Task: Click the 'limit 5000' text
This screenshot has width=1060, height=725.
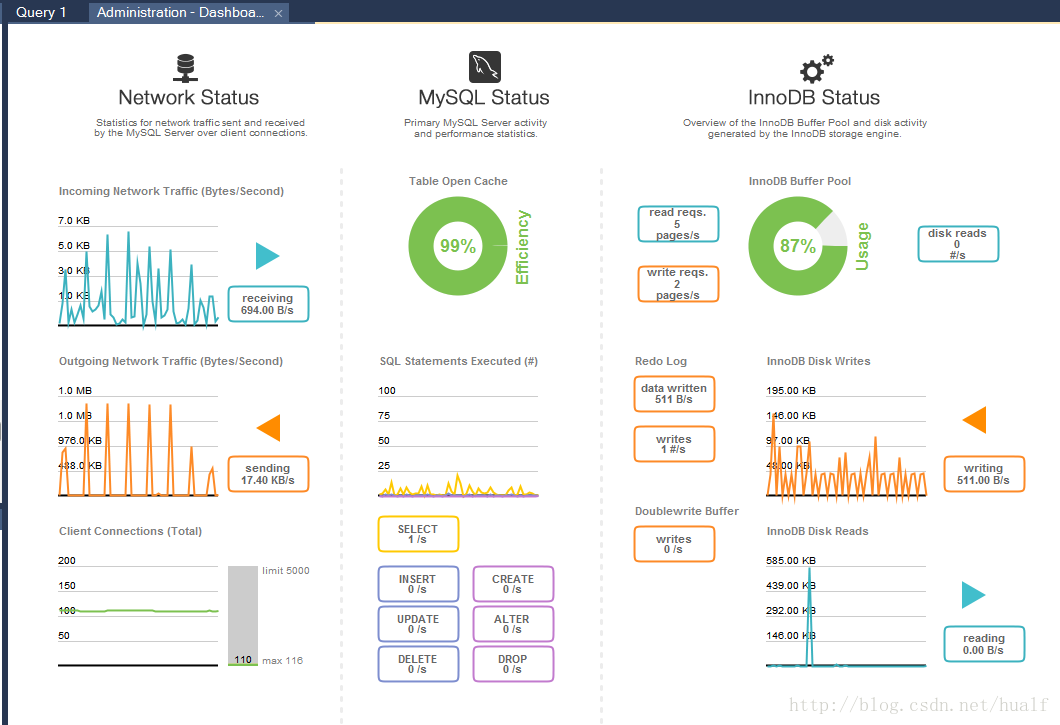Action: [x=286, y=571]
